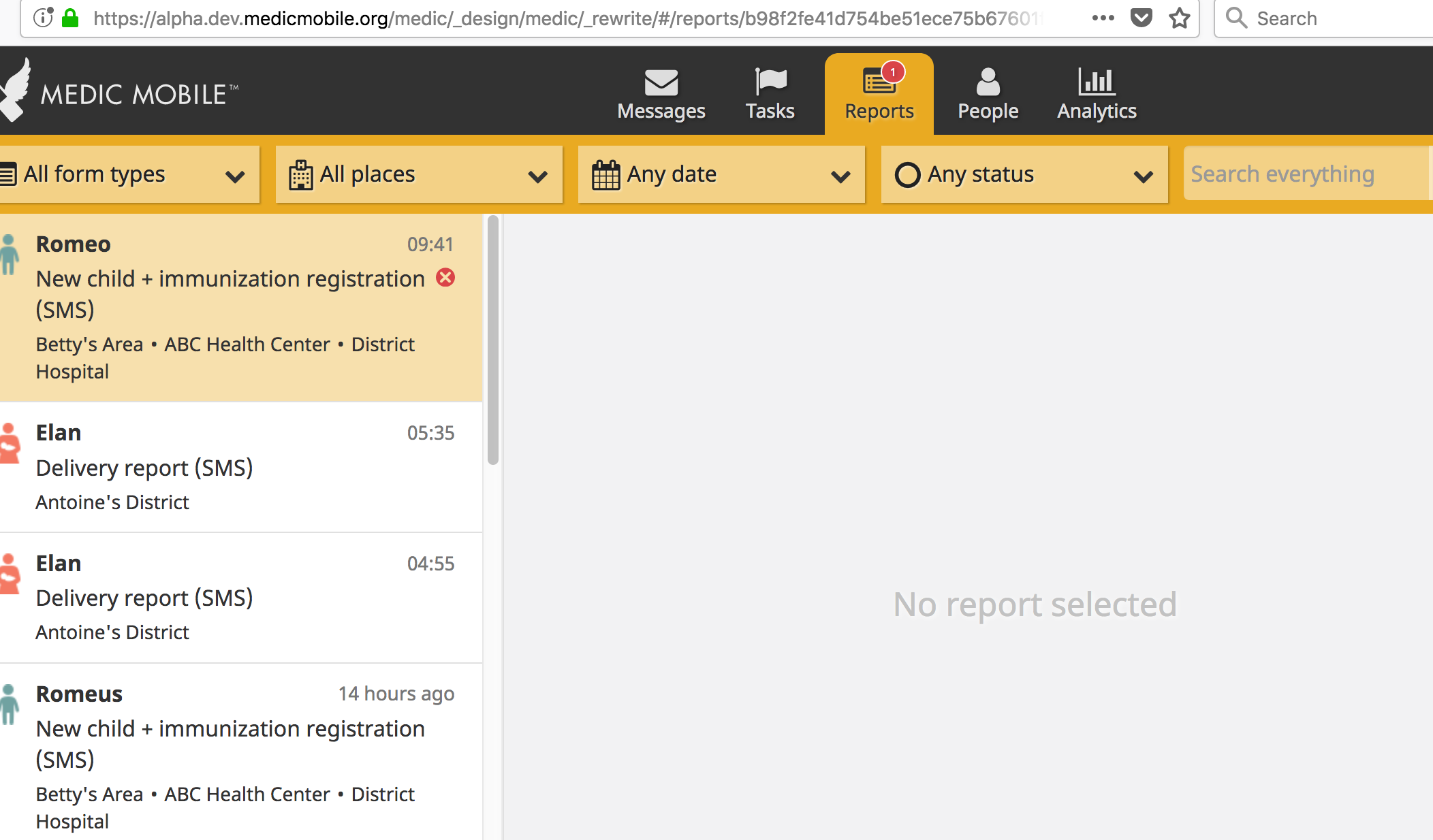Click the site information icon in URL bar
The height and width of the screenshot is (840, 1433).
43,18
